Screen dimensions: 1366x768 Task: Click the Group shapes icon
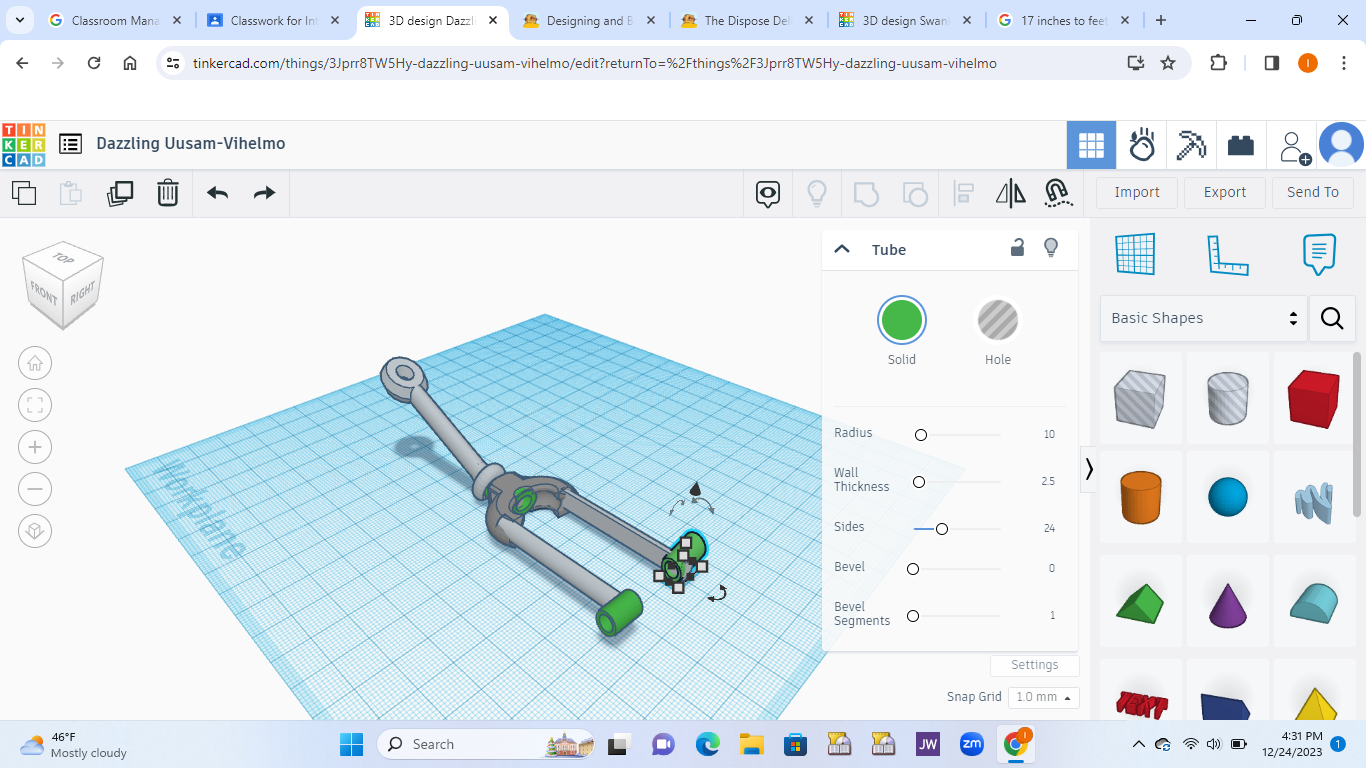coord(866,193)
